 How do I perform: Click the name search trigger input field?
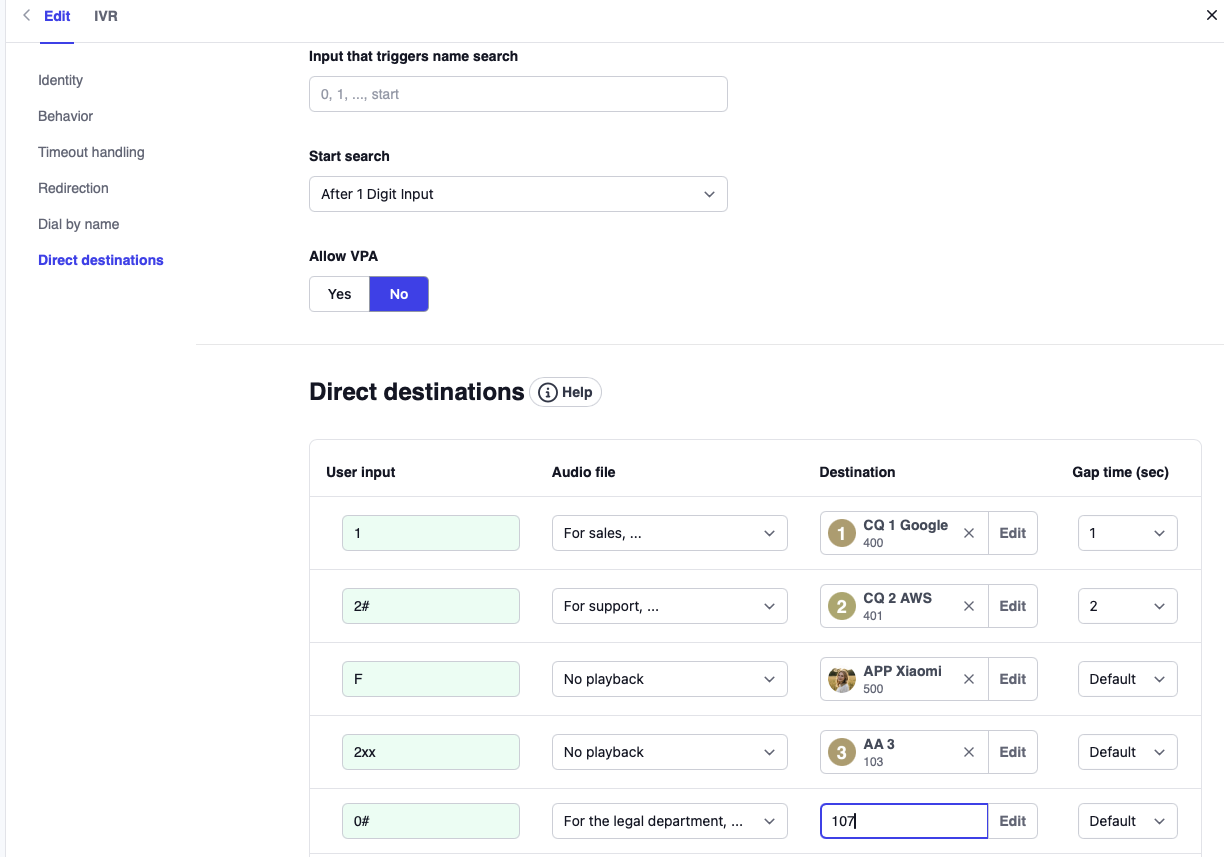pos(518,94)
